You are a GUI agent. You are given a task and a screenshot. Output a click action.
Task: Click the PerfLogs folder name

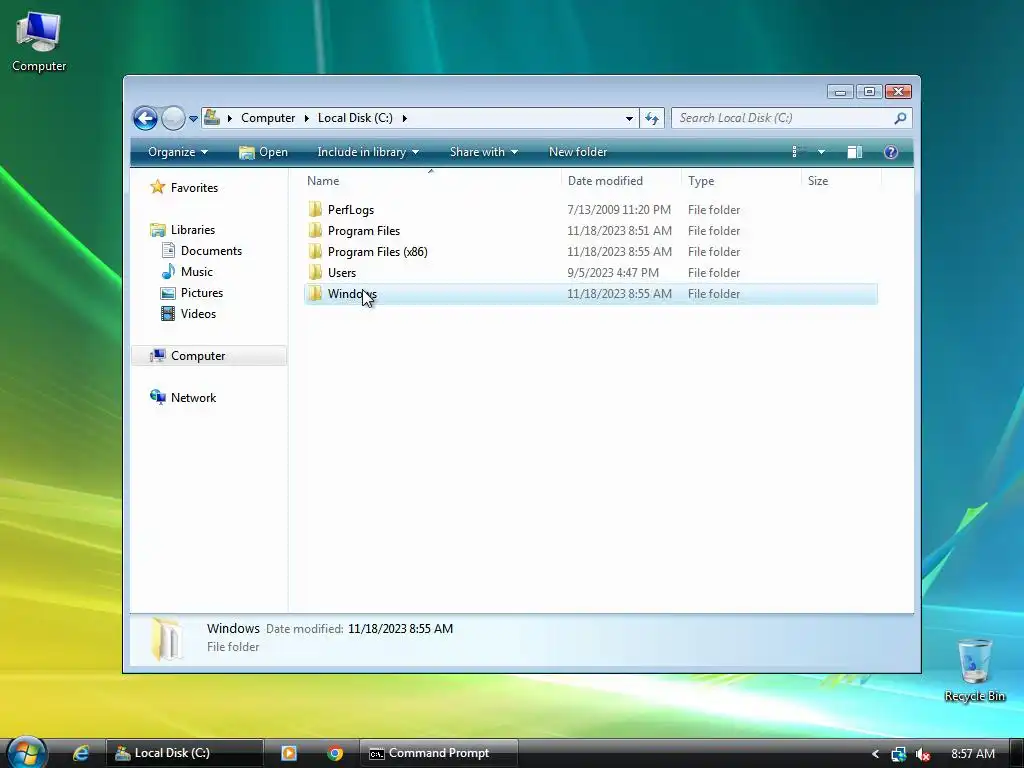[351, 210]
